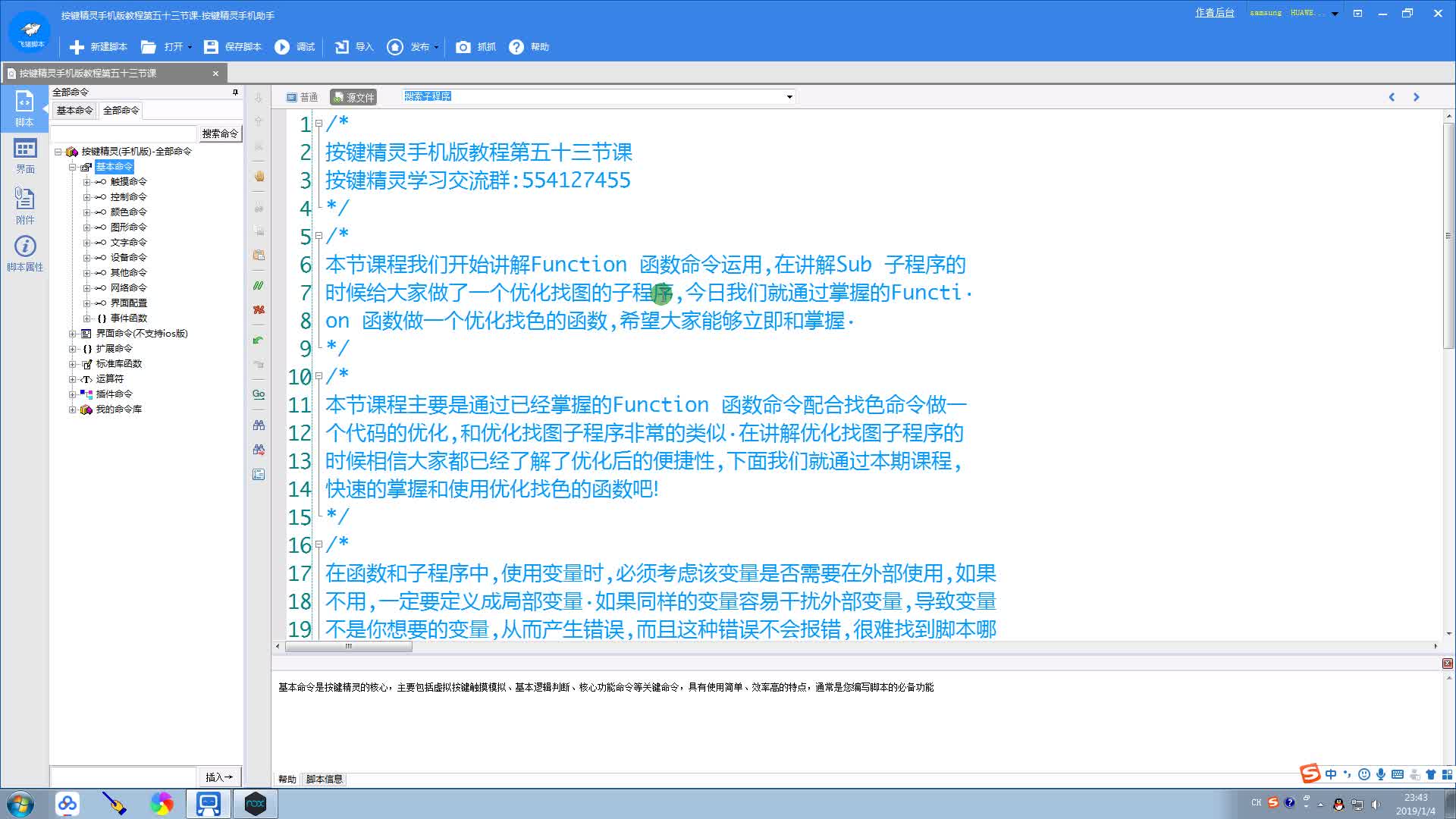1456x819 pixels.
Task: Expand the 控制命令 tree node
Action: (86, 197)
